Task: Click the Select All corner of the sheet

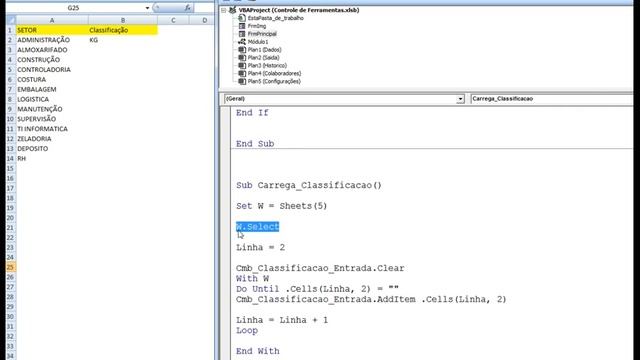Action: point(11,20)
